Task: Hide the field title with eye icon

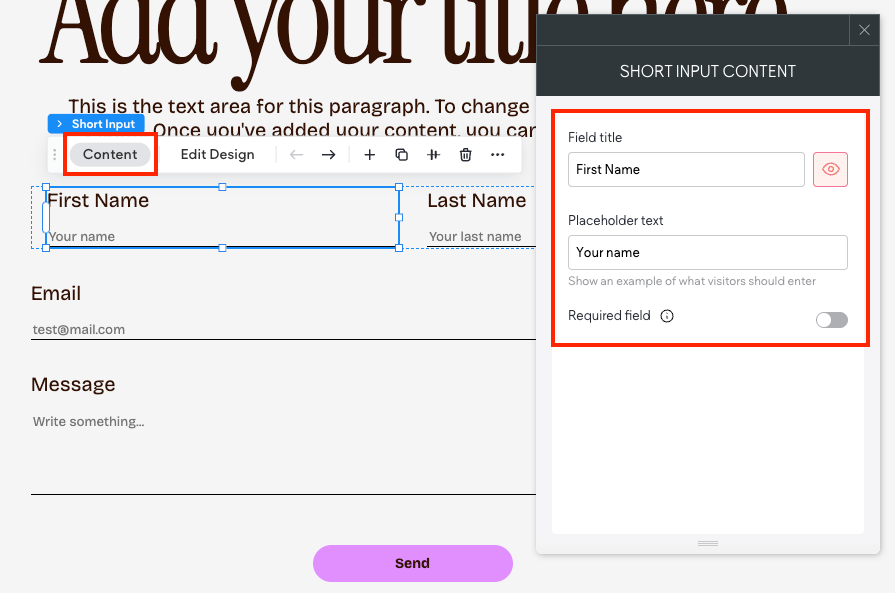Action: 830,170
